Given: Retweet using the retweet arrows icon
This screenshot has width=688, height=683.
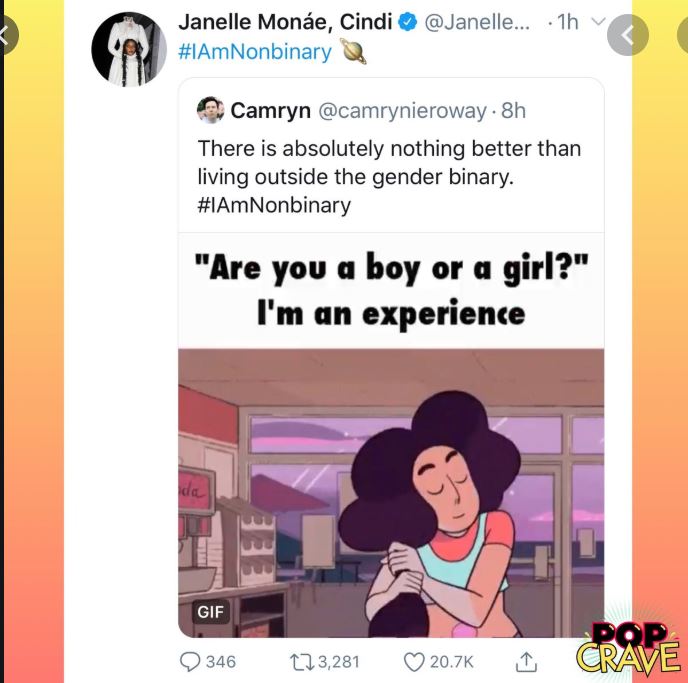Looking at the screenshot, I should tap(302, 662).
